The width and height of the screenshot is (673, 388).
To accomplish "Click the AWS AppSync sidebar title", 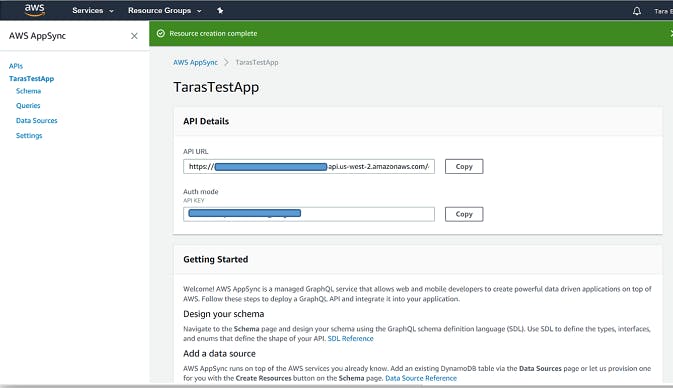I will [x=37, y=36].
